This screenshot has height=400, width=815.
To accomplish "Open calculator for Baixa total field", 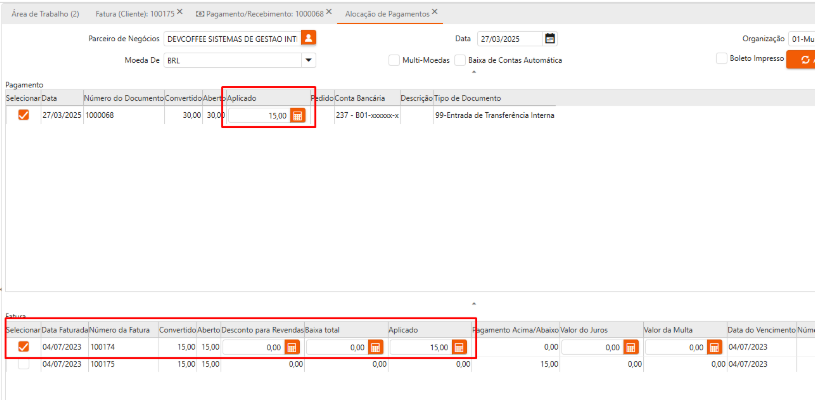I will click(x=375, y=347).
